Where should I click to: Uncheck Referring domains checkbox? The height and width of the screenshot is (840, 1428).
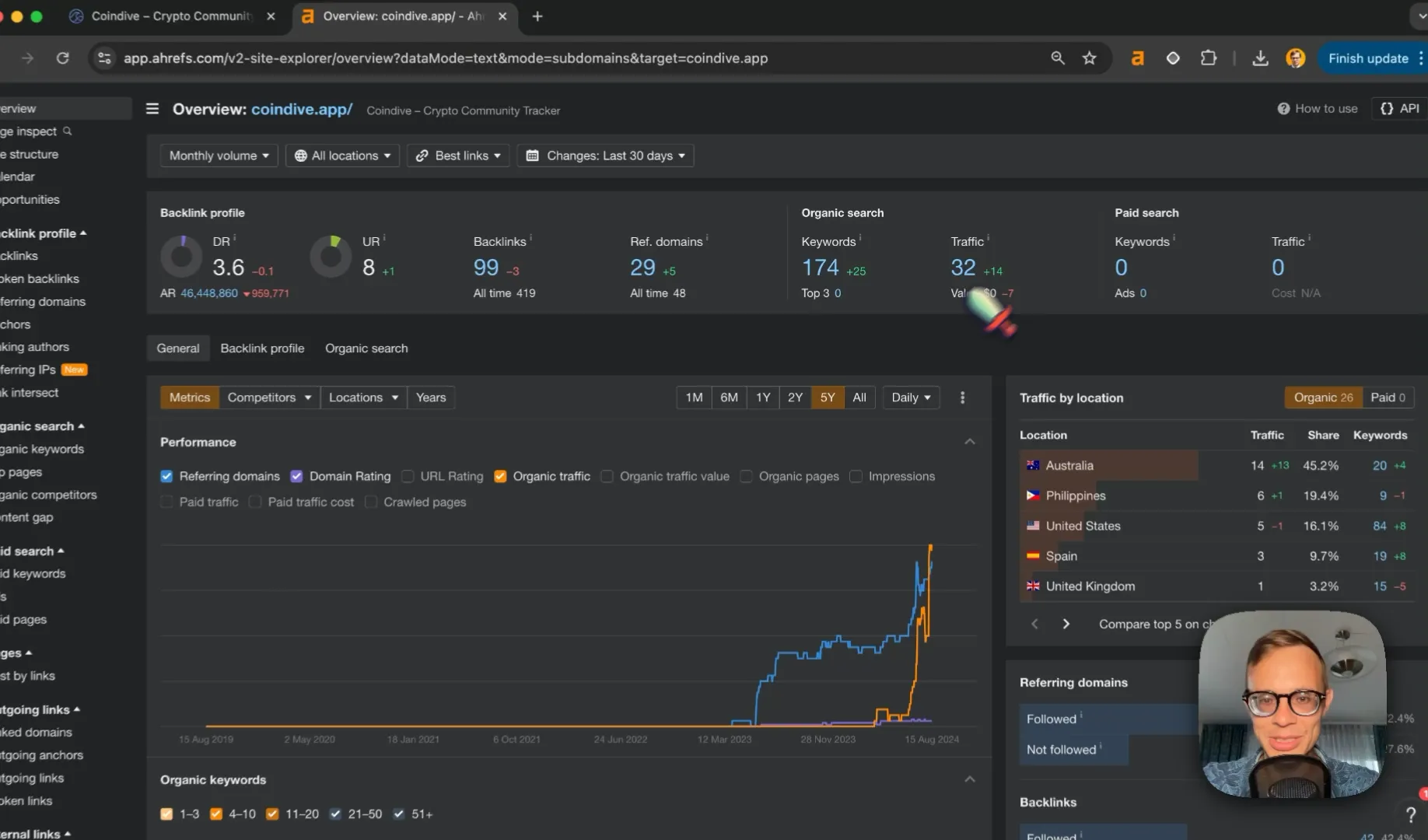tap(166, 476)
